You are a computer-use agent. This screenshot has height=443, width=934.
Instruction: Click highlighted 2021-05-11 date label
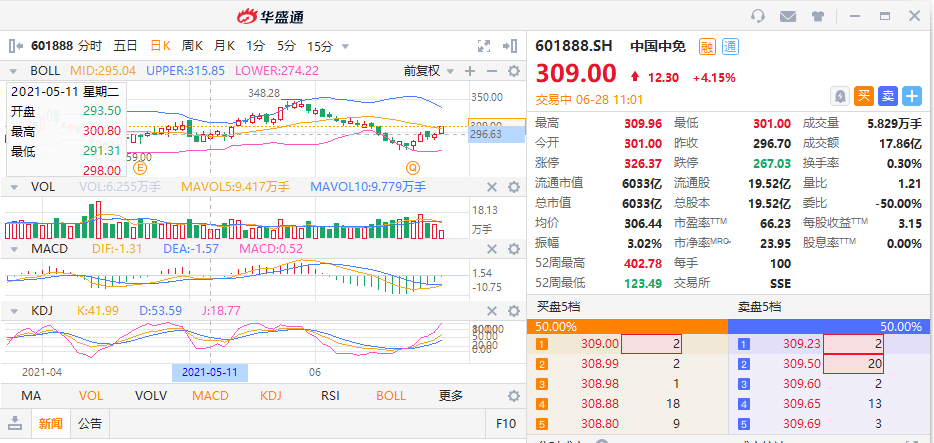tap(210, 373)
